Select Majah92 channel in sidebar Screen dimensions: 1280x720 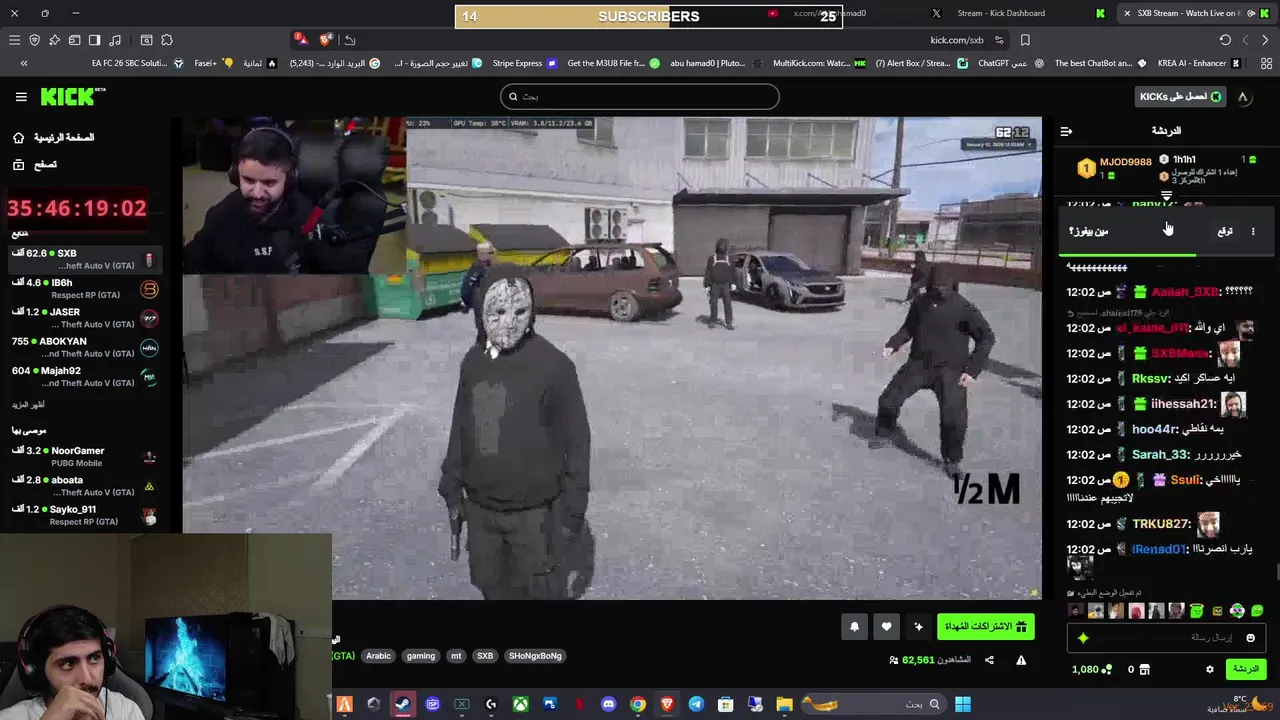85,376
